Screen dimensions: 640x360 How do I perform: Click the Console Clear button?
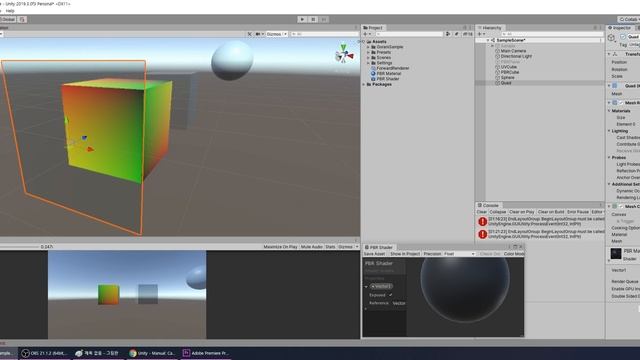click(x=482, y=212)
